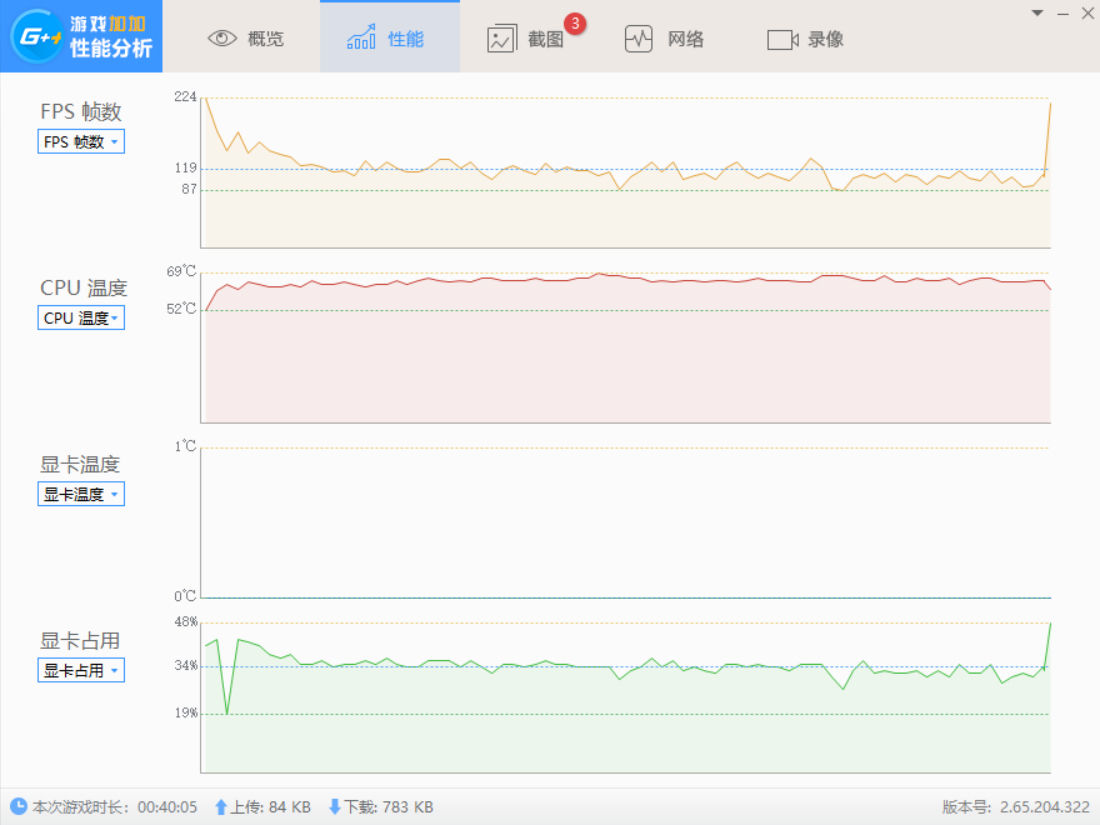This screenshot has height=825, width=1100.
Task: Click the bar chart 性能 icon
Action: (361, 37)
